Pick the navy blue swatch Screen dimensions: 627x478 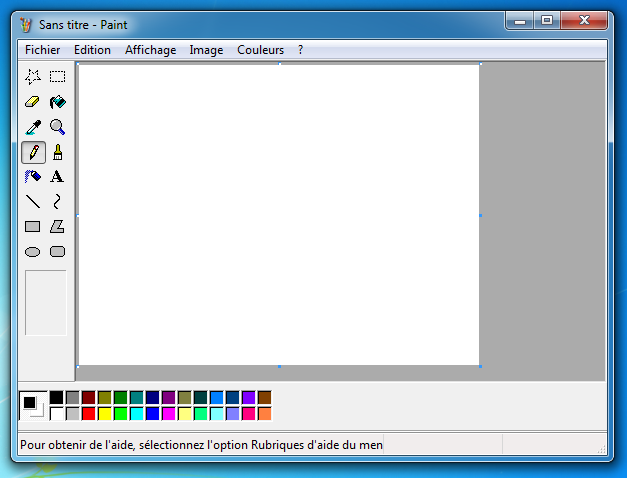tap(152, 398)
